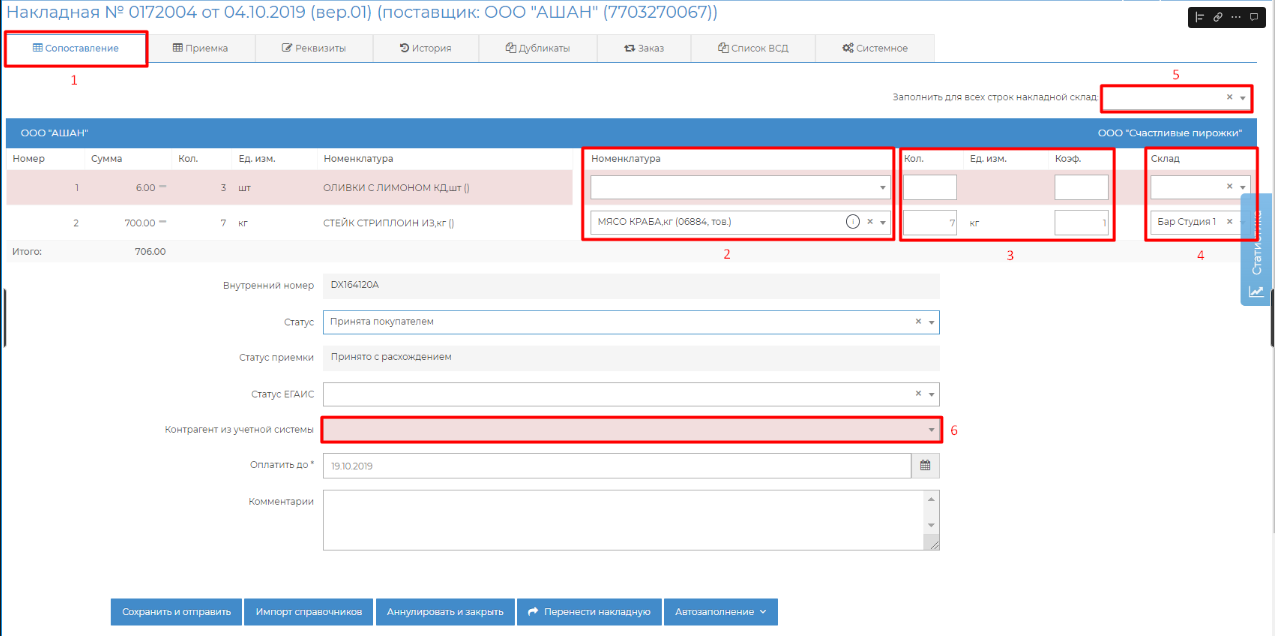The image size is (1275, 636).
Task: Clear the Бар Студия 1 warehouse value
Action: pyautogui.click(x=1229, y=222)
